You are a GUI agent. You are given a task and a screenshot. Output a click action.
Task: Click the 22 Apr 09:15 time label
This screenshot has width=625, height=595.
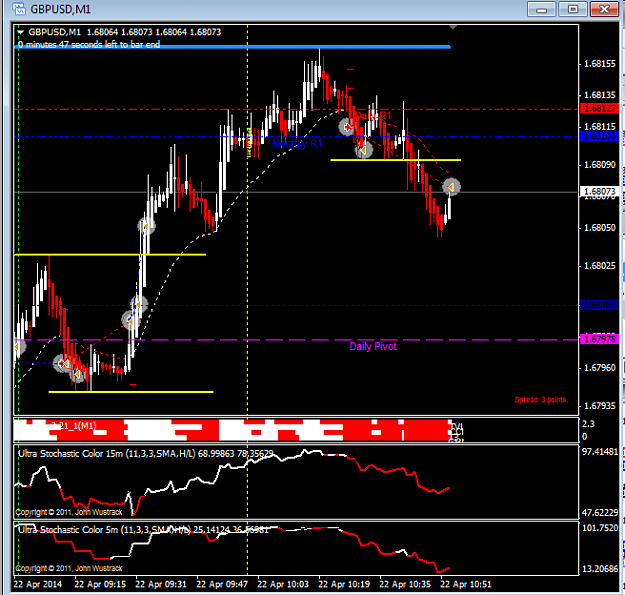pyautogui.click(x=100, y=585)
